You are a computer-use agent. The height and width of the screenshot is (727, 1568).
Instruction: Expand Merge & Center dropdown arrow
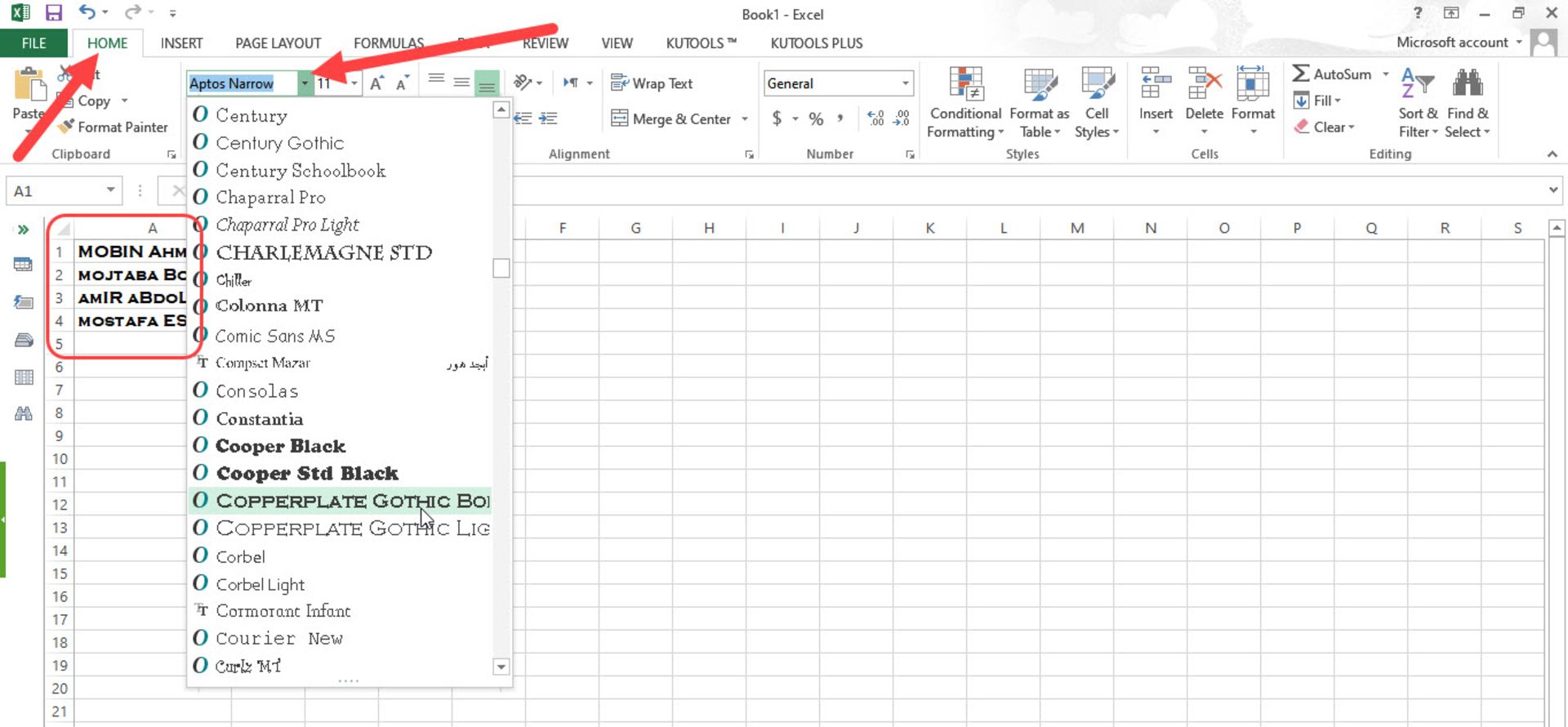click(745, 119)
